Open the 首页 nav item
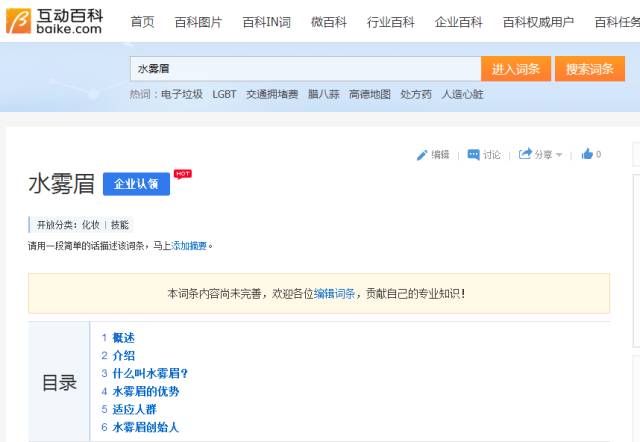Image resolution: width=640 pixels, height=442 pixels. [142, 22]
